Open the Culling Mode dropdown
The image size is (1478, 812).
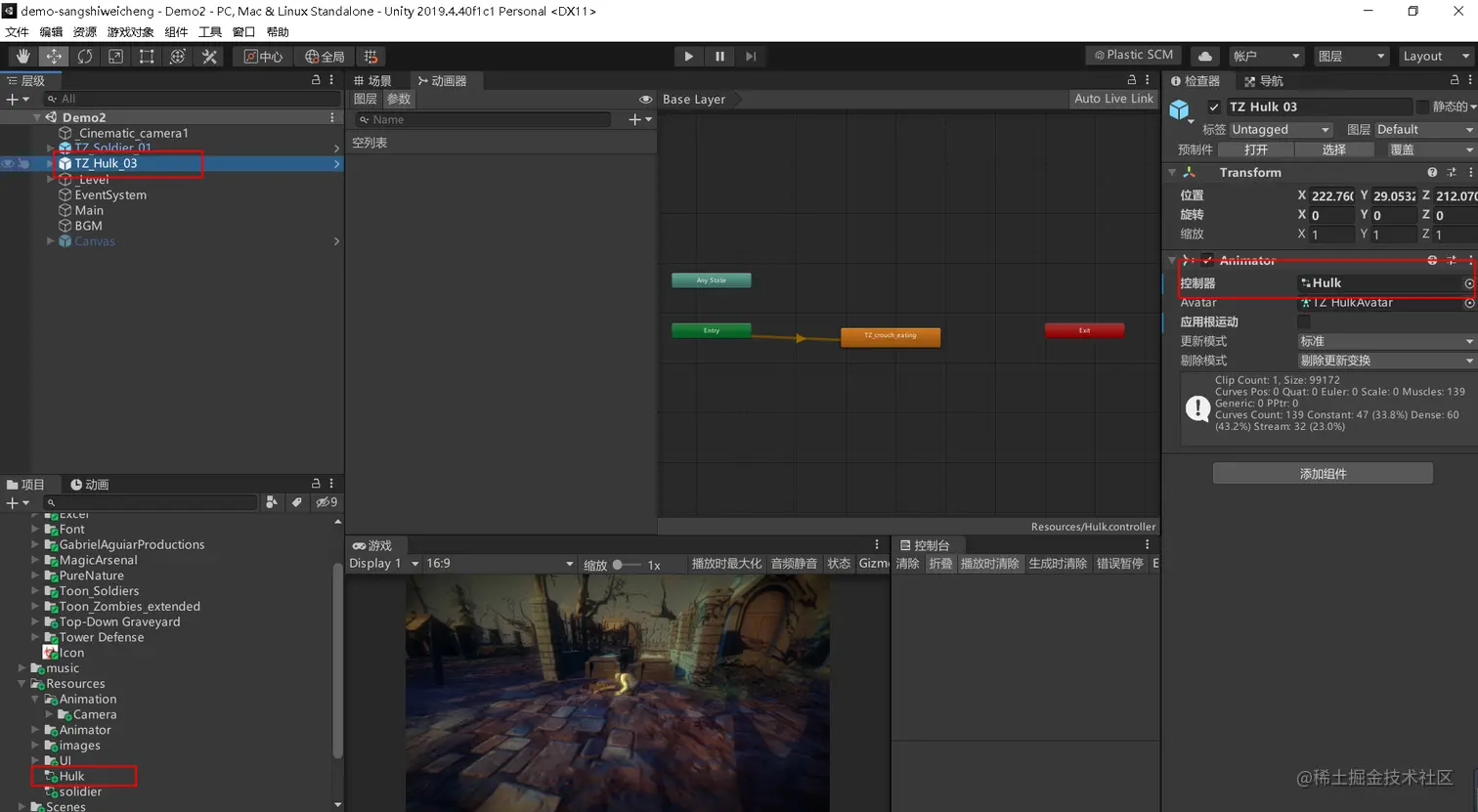[1387, 361]
